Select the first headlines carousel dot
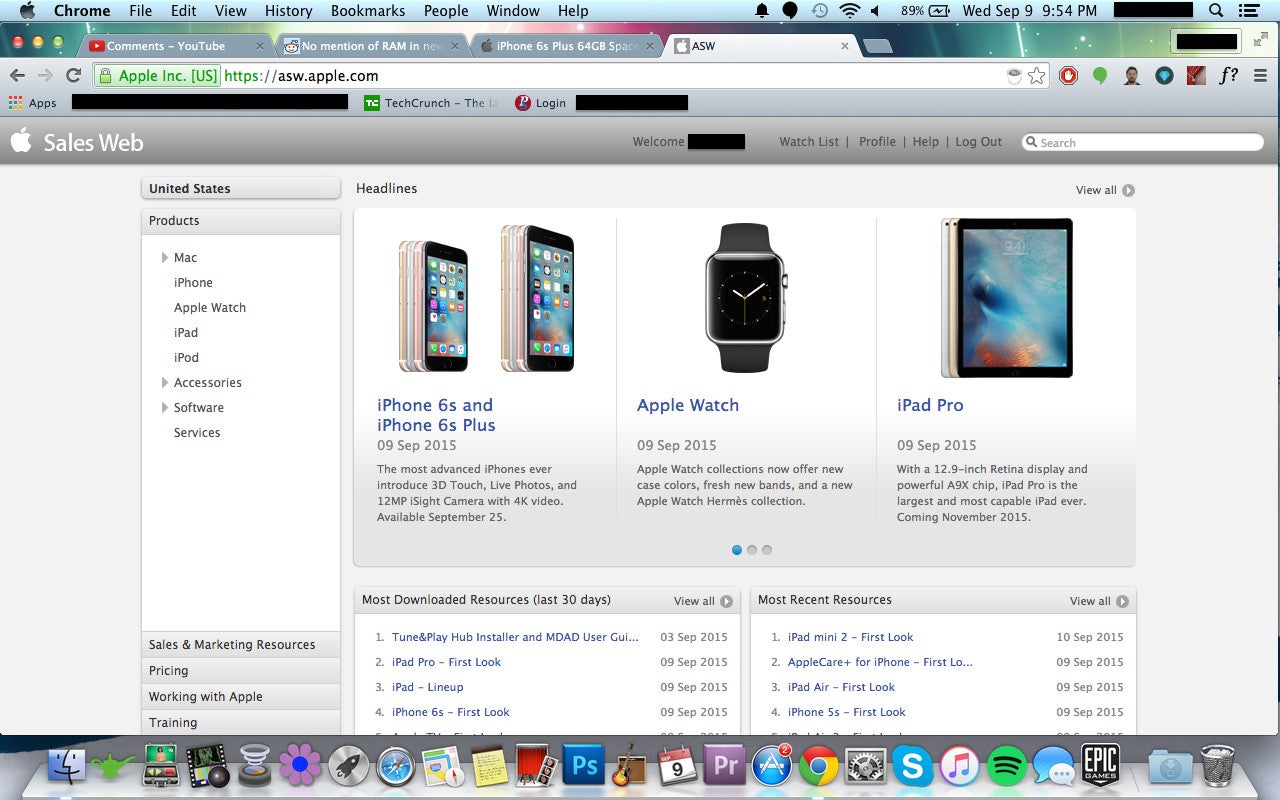The width and height of the screenshot is (1280, 800). (737, 550)
